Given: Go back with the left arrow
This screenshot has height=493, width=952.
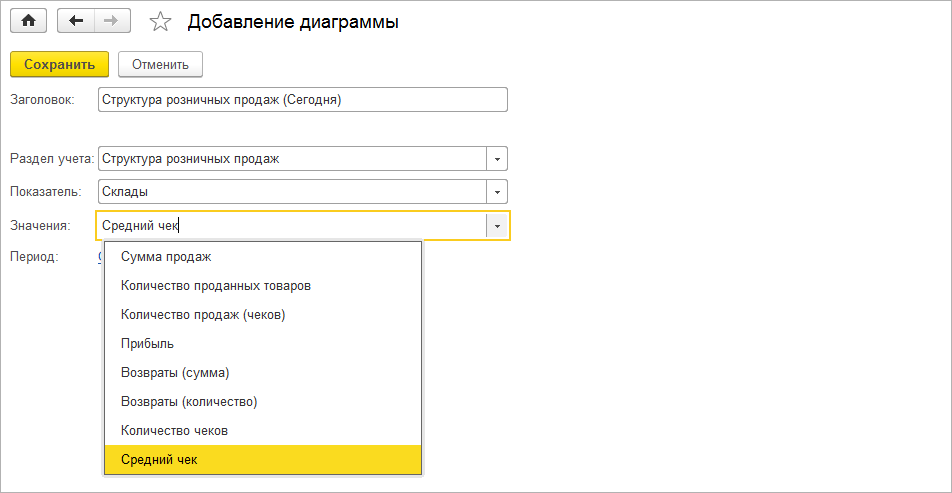Looking at the screenshot, I should pos(76,21).
